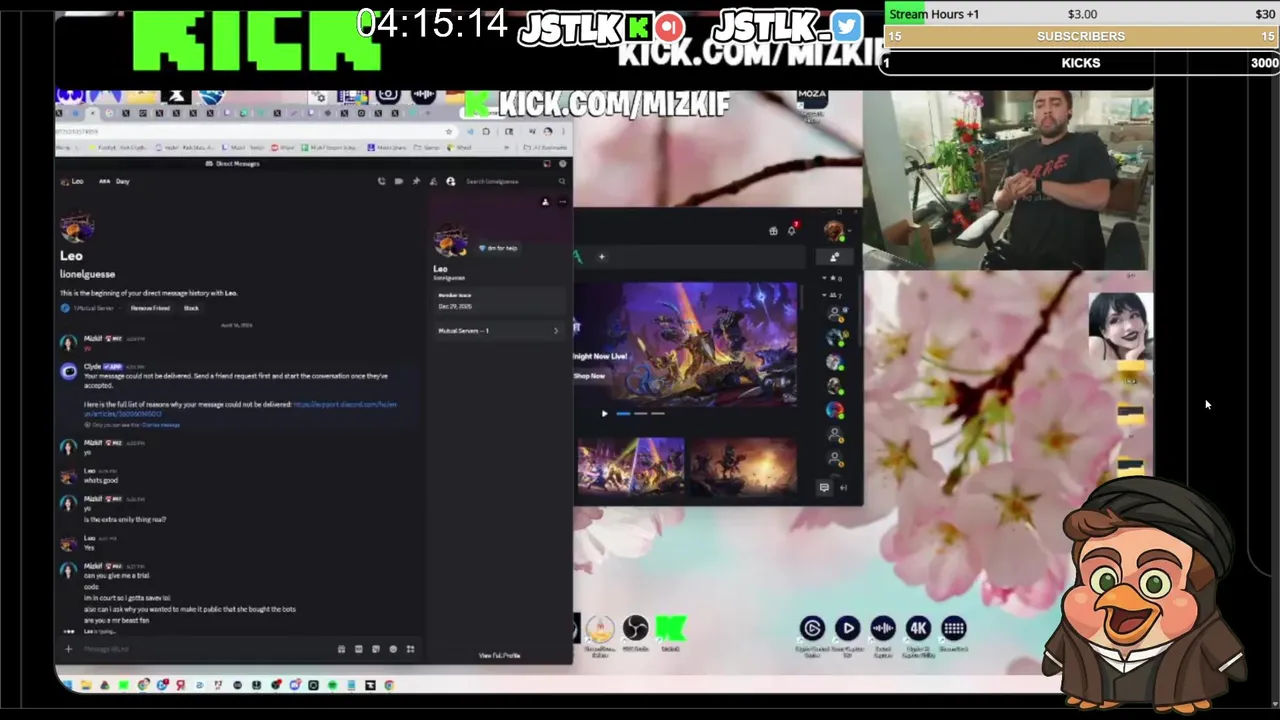Open more options on Leo's profile panel

562,202
